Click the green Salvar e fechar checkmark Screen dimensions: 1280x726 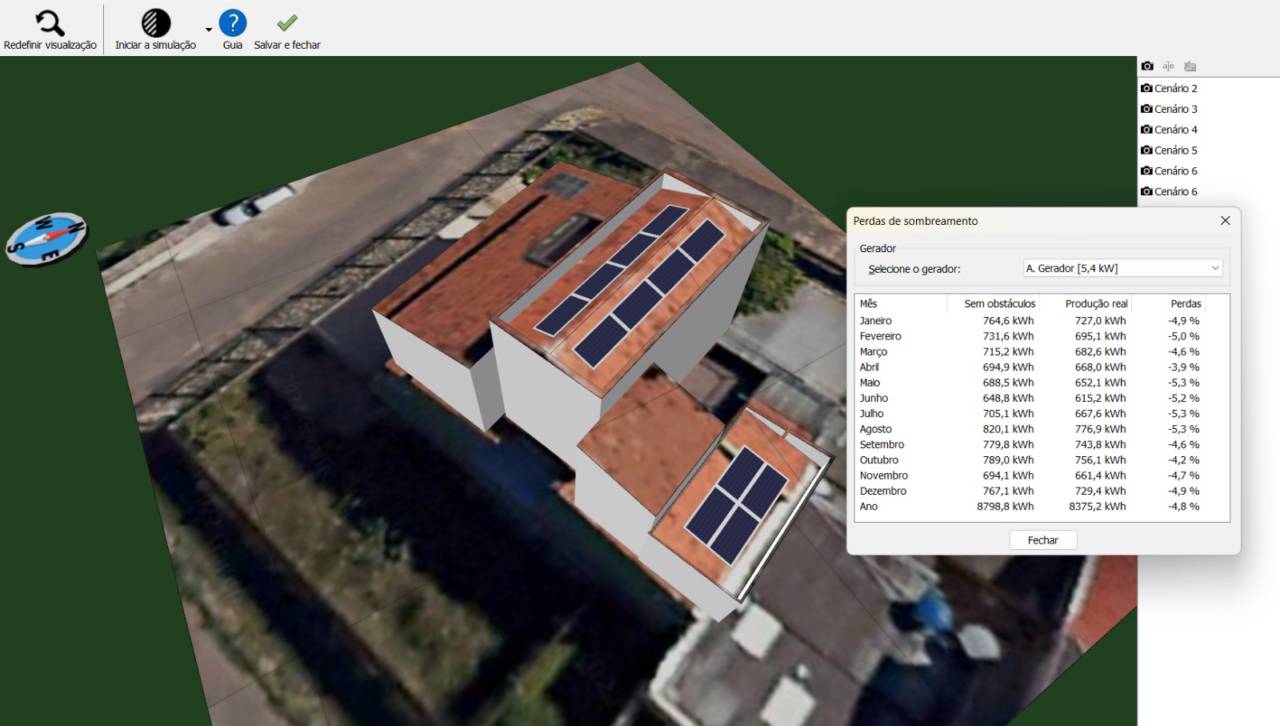coord(287,23)
